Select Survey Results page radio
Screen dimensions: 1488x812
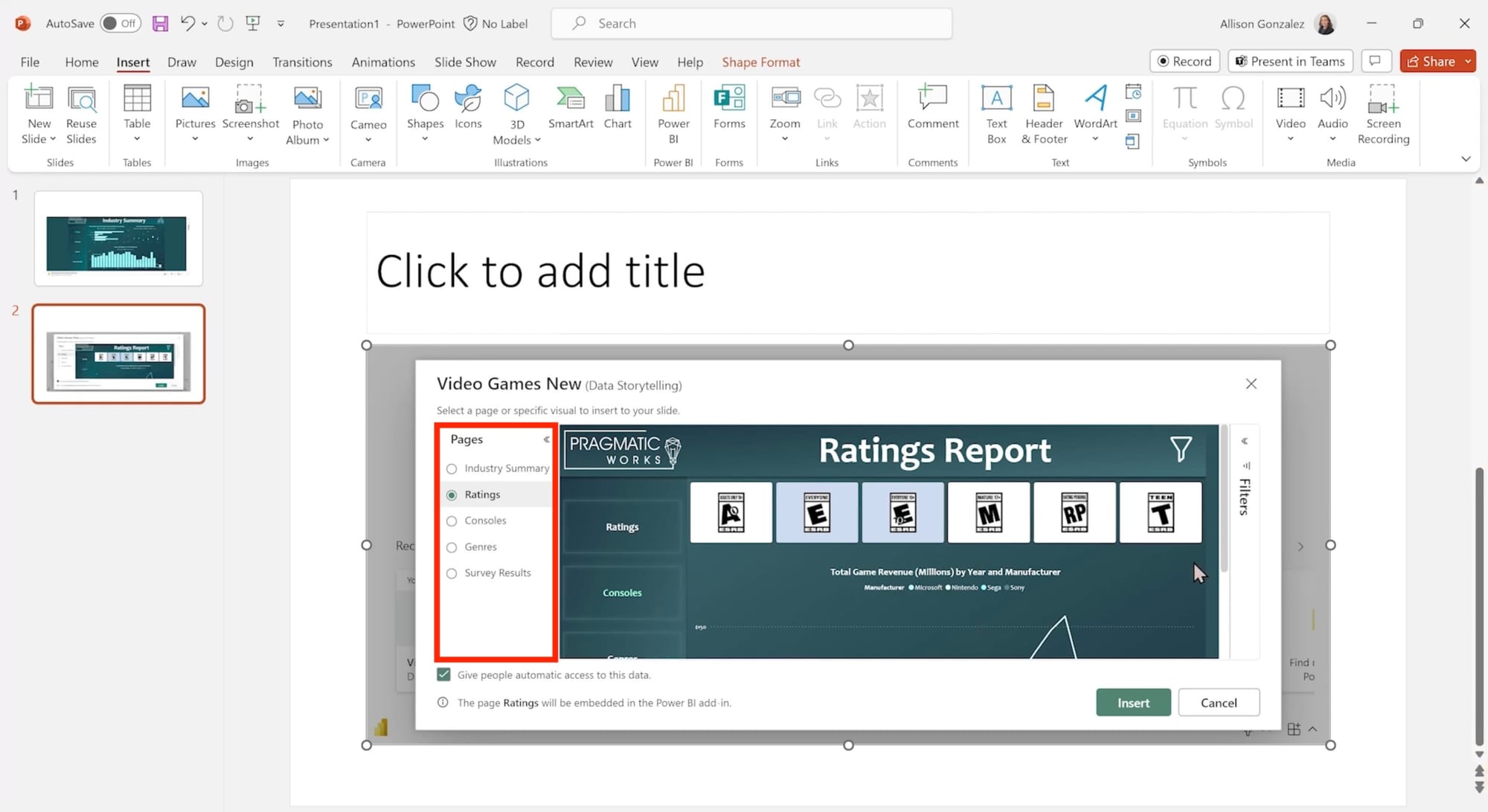(452, 573)
